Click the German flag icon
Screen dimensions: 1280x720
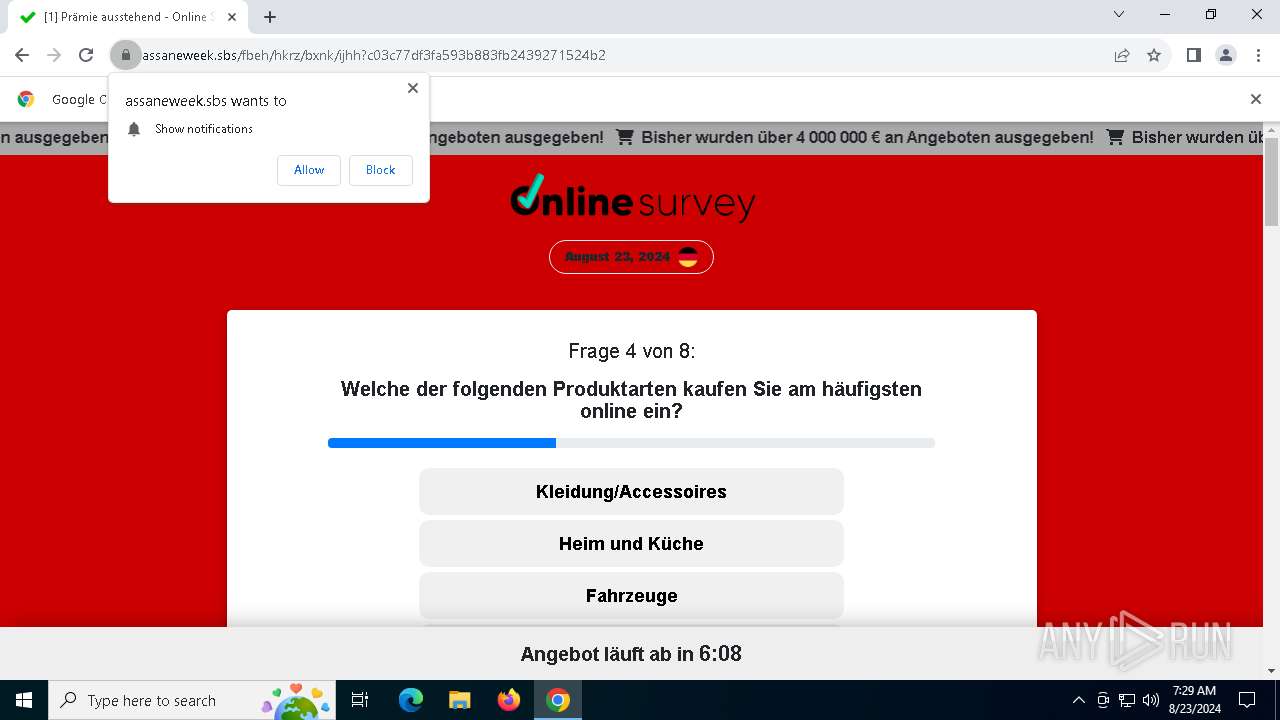(688, 257)
